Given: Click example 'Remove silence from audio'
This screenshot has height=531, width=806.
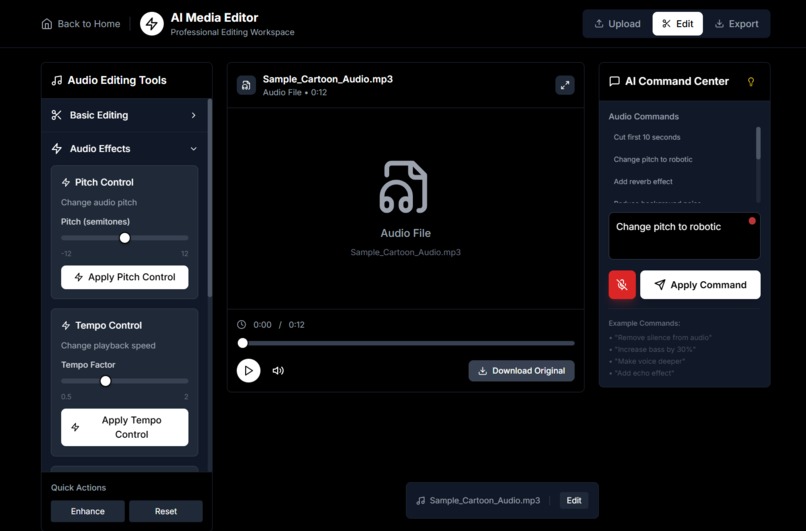Looking at the screenshot, I should 662,338.
